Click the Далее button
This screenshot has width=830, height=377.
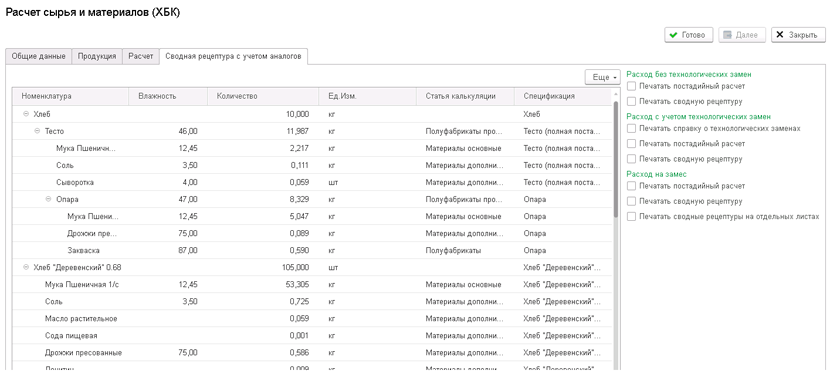pyautogui.click(x=742, y=35)
